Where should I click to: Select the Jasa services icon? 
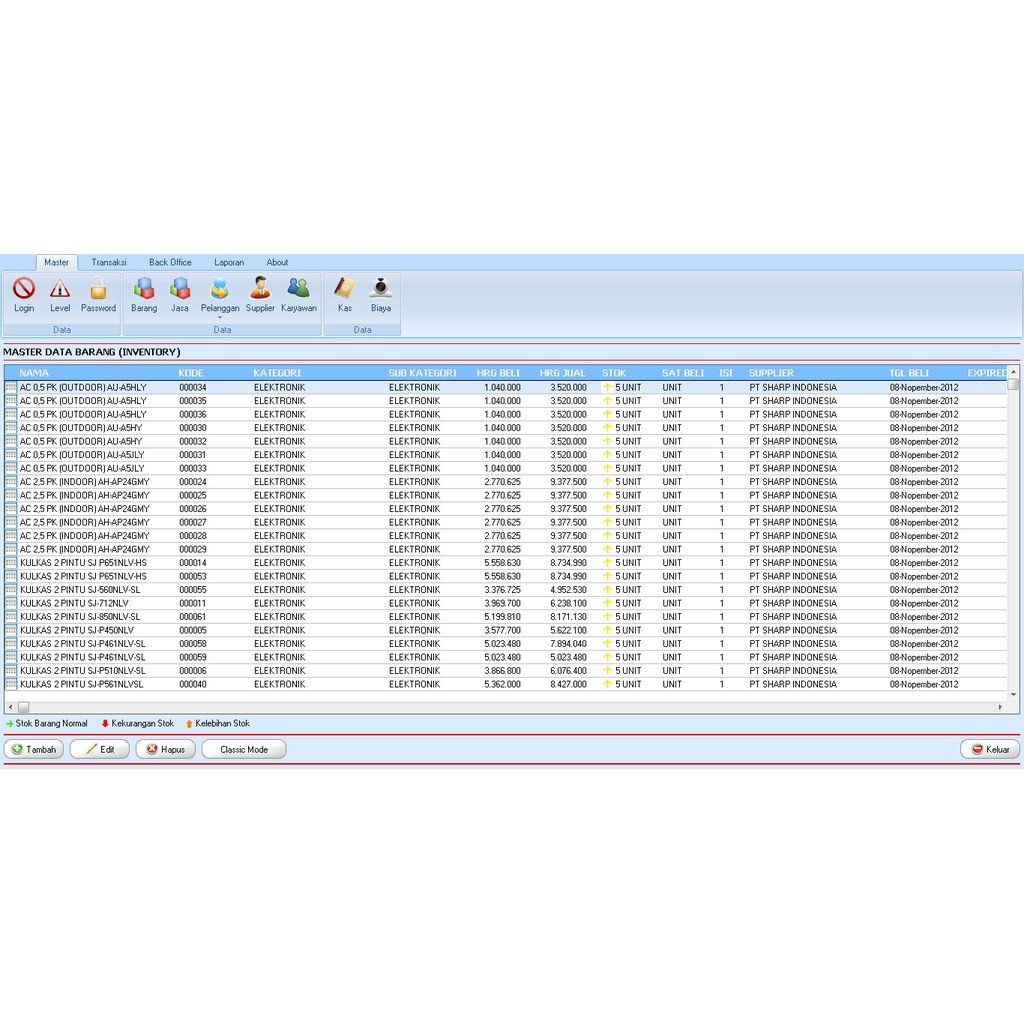point(180,290)
